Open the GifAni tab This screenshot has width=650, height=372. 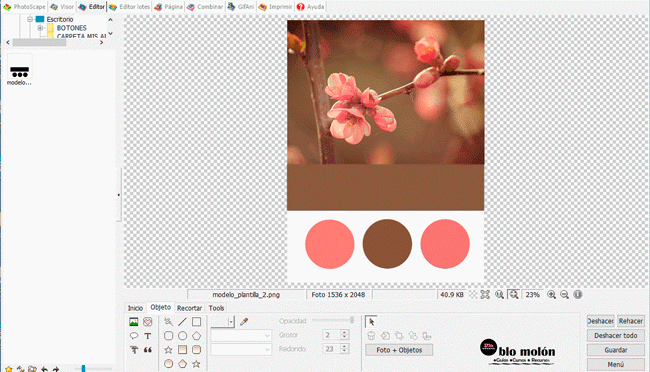click(x=241, y=7)
